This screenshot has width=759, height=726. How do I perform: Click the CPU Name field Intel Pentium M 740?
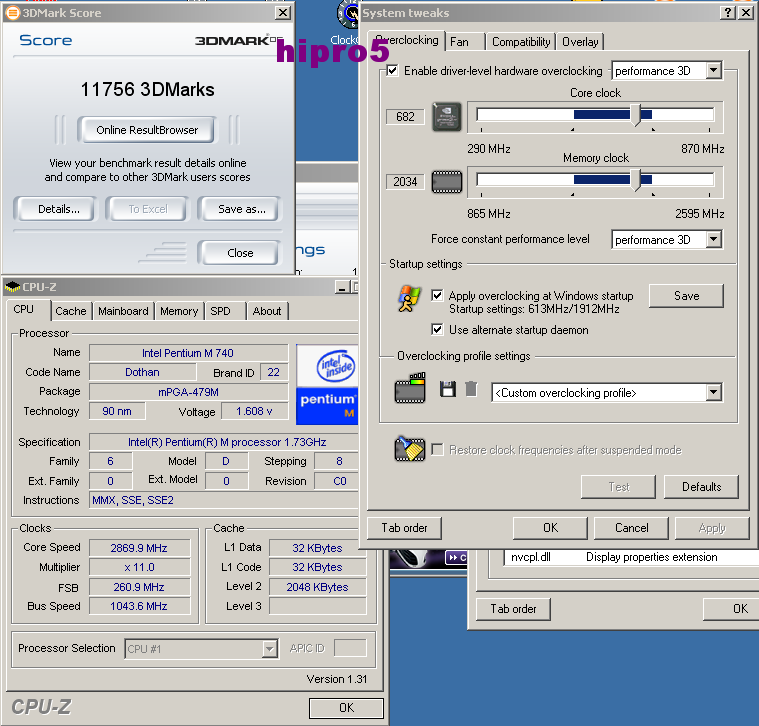tap(188, 353)
